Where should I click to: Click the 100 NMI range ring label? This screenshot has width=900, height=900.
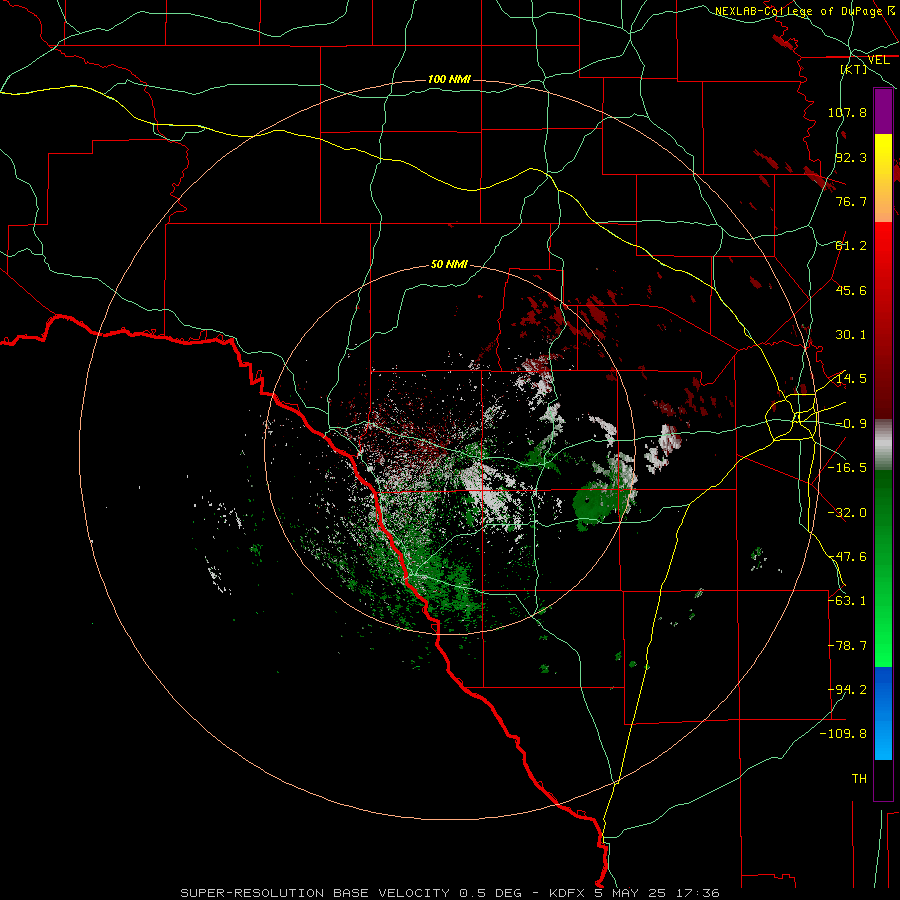(449, 79)
